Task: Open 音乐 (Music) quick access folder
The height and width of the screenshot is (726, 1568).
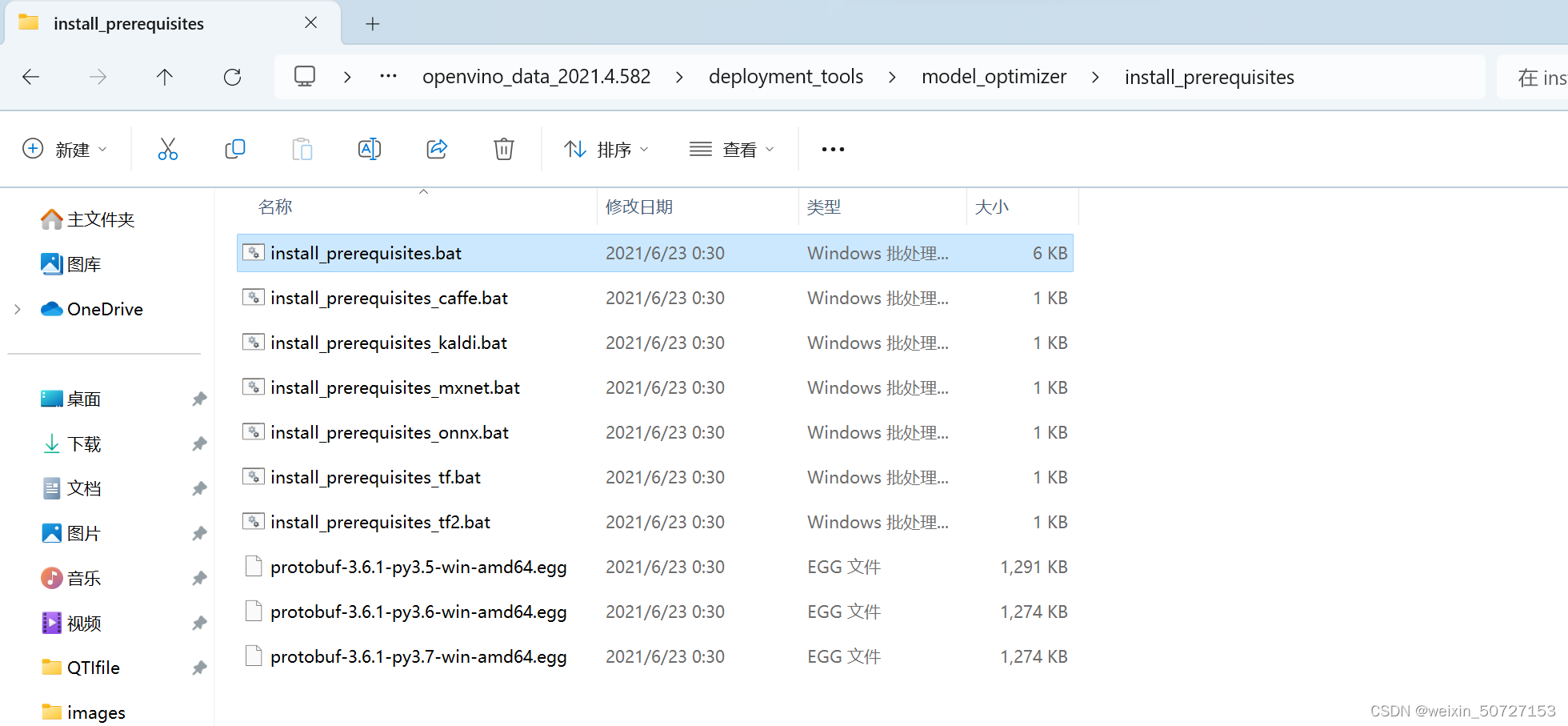Action: 71,578
